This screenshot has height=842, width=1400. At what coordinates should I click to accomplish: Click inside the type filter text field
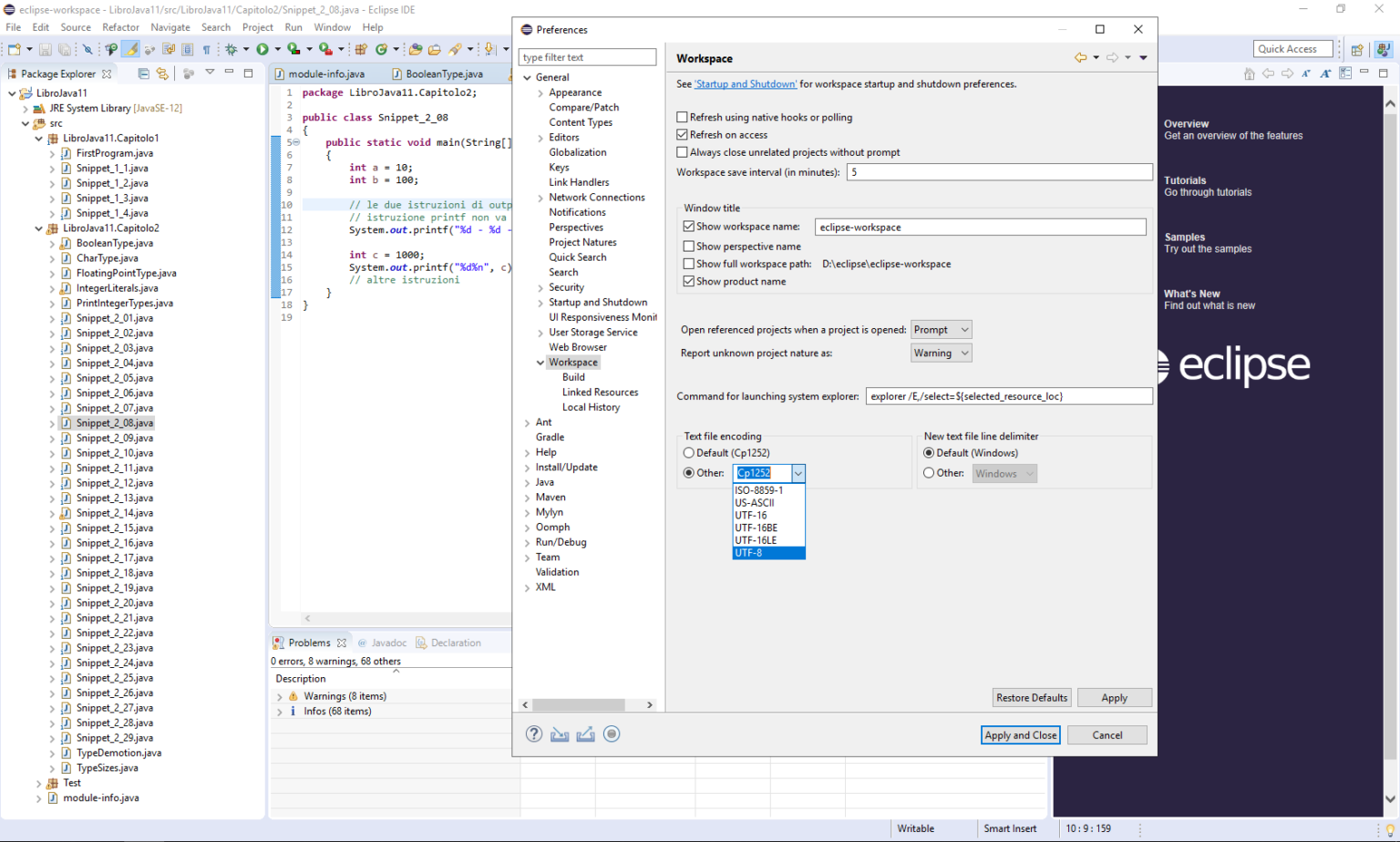(x=587, y=56)
